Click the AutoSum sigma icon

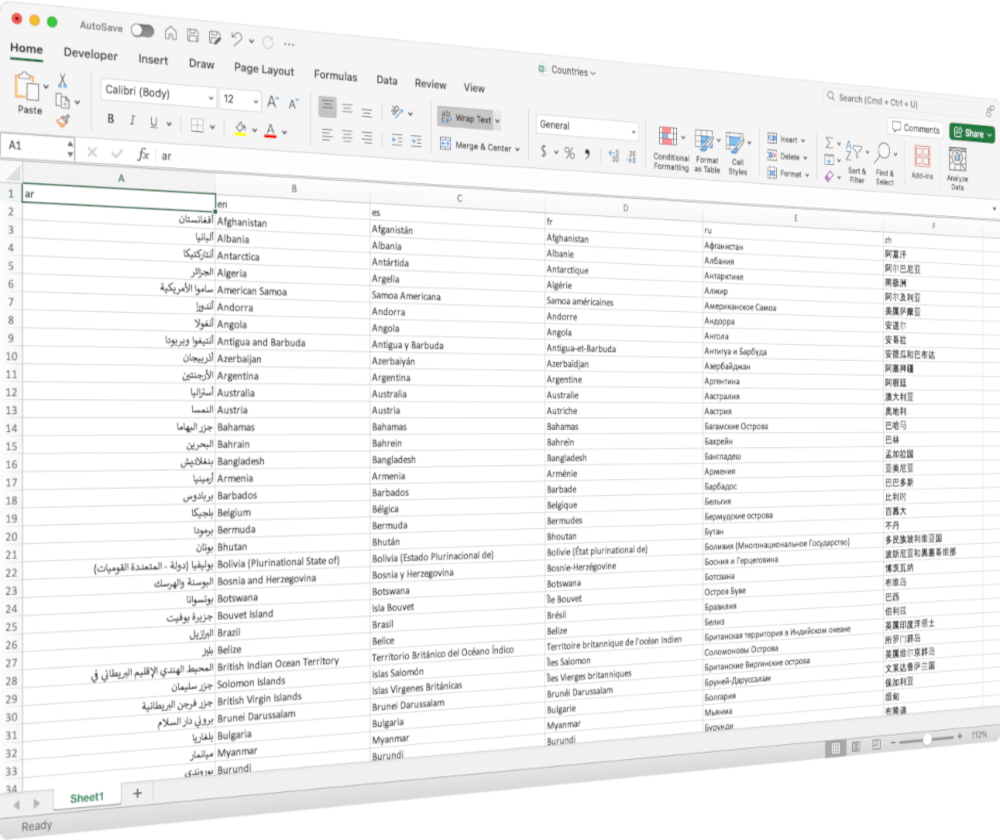pyautogui.click(x=828, y=142)
